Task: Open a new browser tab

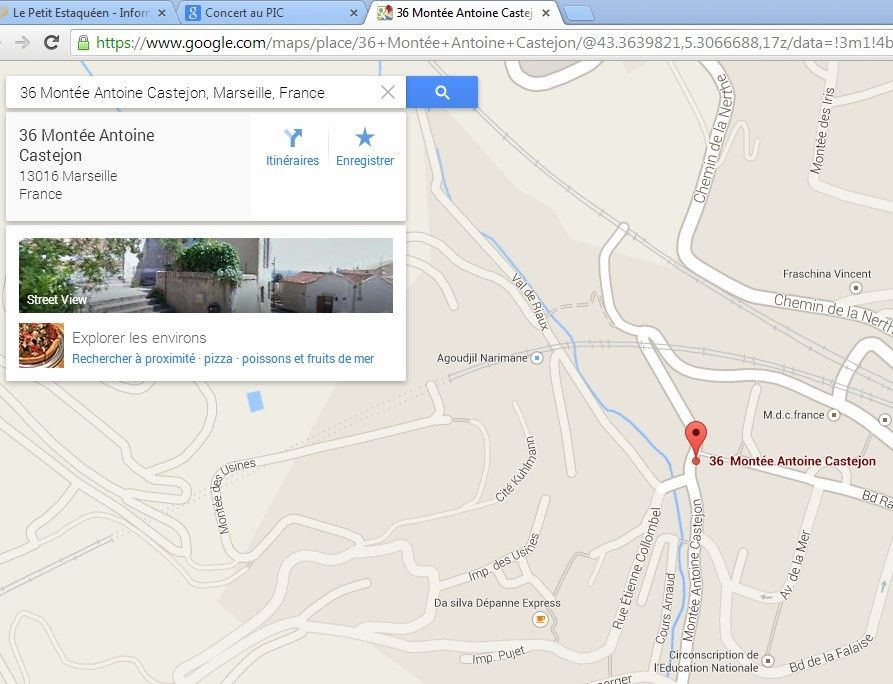Action: click(x=580, y=14)
